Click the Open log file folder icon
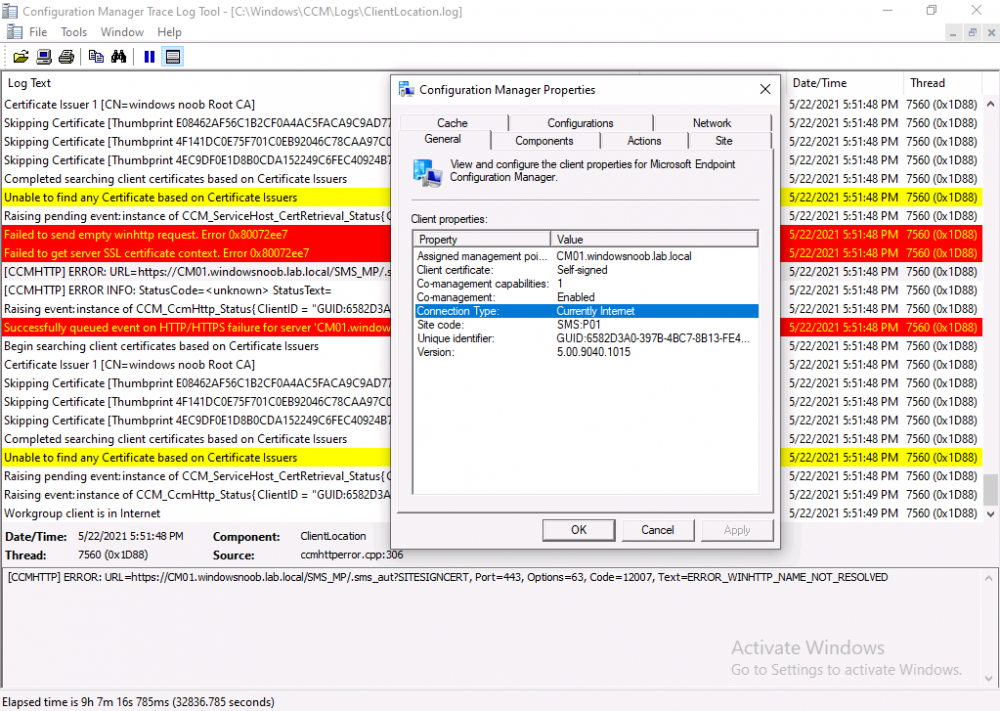Viewport: 1000px width, 711px height. 20,57
